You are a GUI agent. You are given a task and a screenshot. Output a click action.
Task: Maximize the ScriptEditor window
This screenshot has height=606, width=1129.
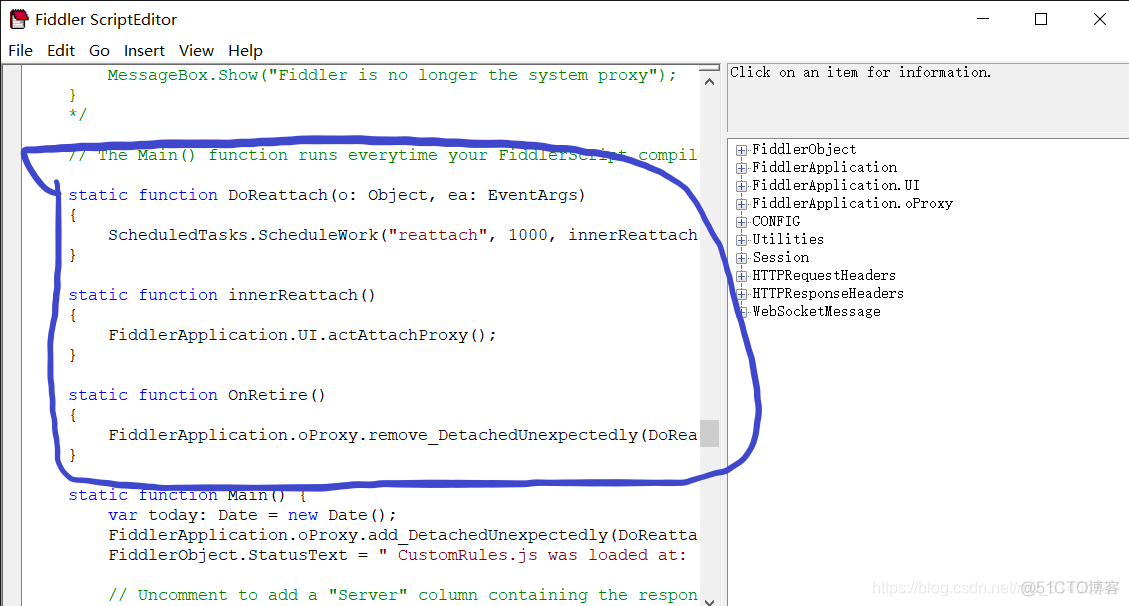coord(1041,19)
